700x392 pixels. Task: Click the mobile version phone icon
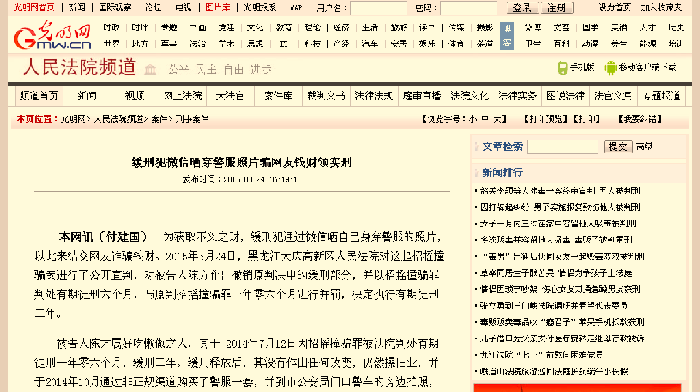(562, 68)
